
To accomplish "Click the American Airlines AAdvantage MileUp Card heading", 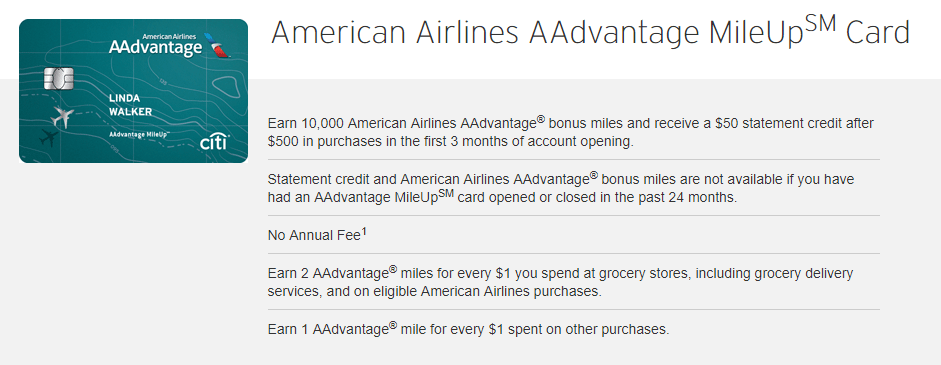I will click(590, 33).
